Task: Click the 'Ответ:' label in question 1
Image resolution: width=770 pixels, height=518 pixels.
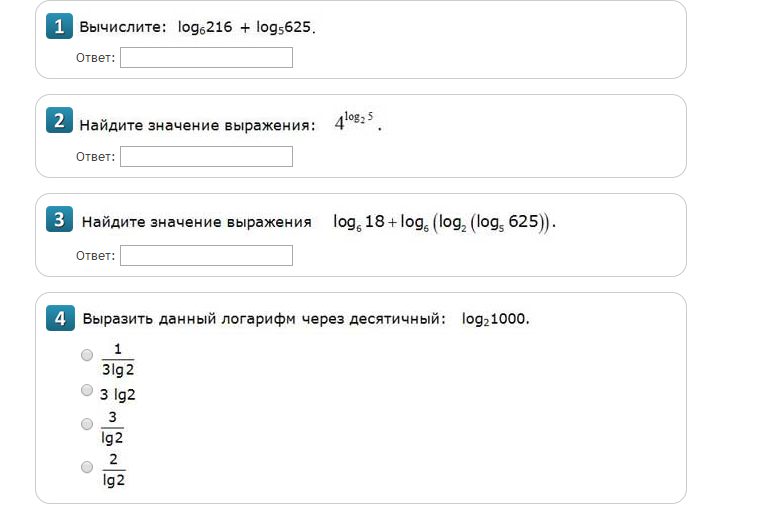Action: [95, 58]
